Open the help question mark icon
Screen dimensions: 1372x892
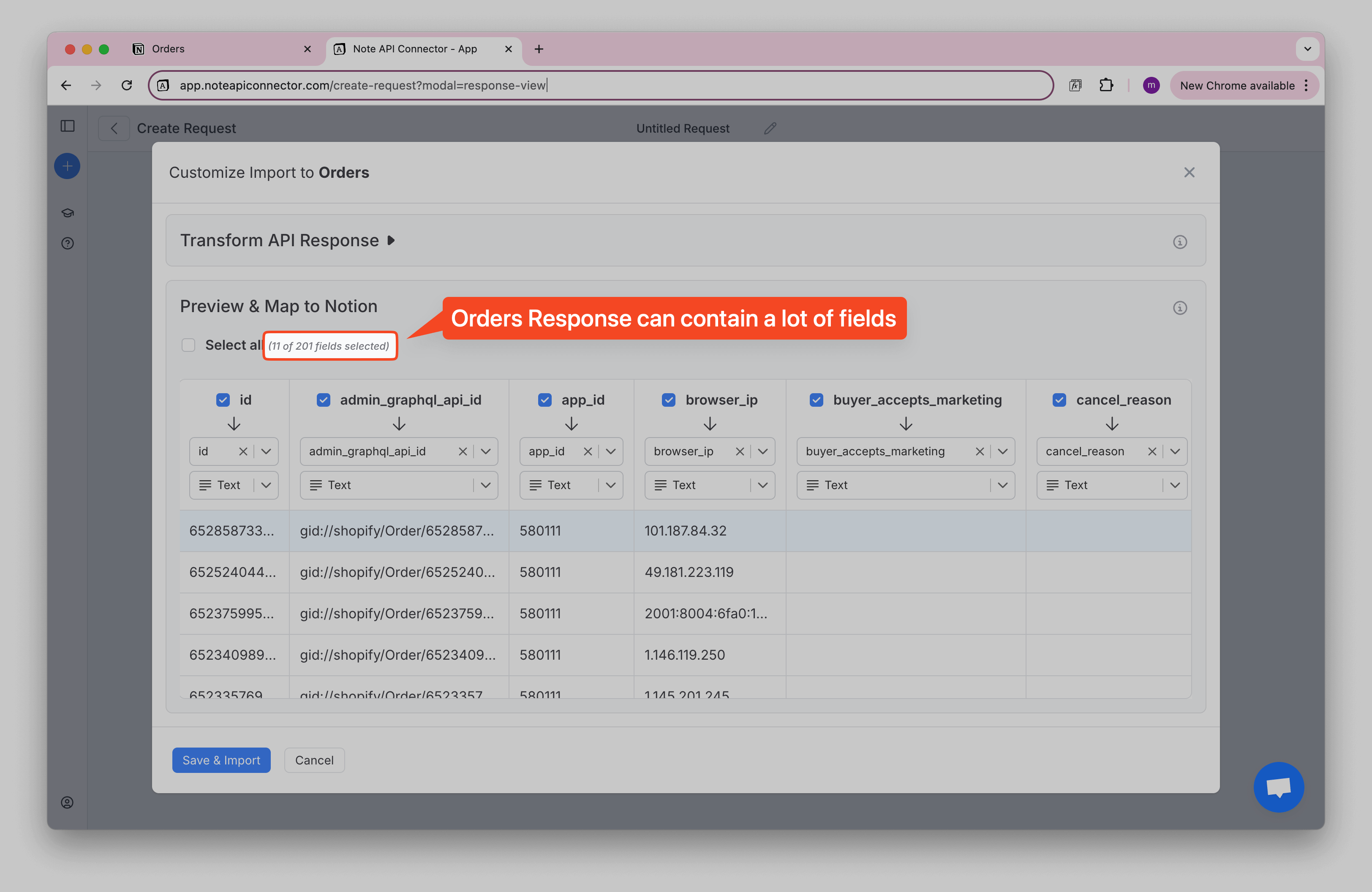coord(68,243)
